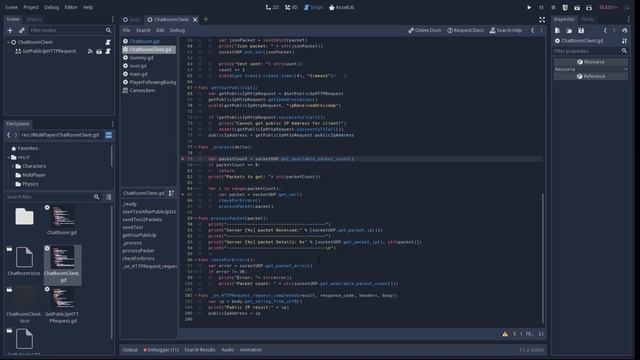Click the Search files input field

[x=49, y=197]
